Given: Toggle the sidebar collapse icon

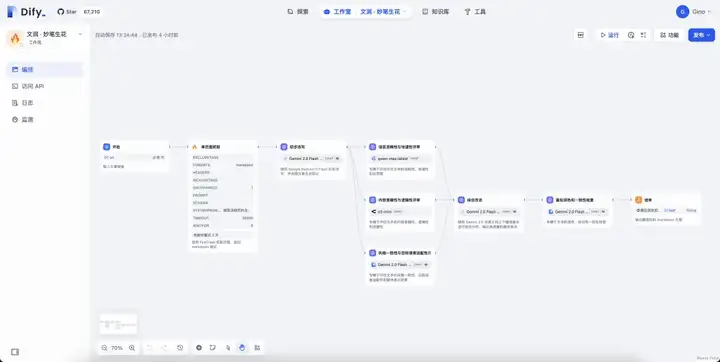Looking at the screenshot, I should [x=15, y=352].
